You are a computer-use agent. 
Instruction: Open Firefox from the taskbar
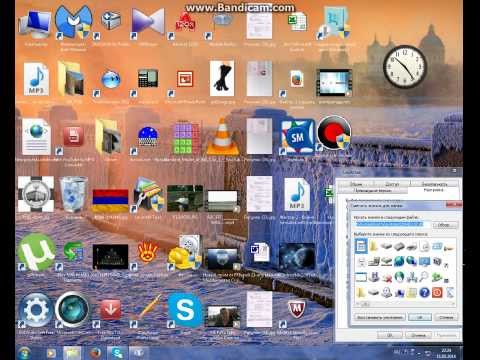(x=95, y=353)
